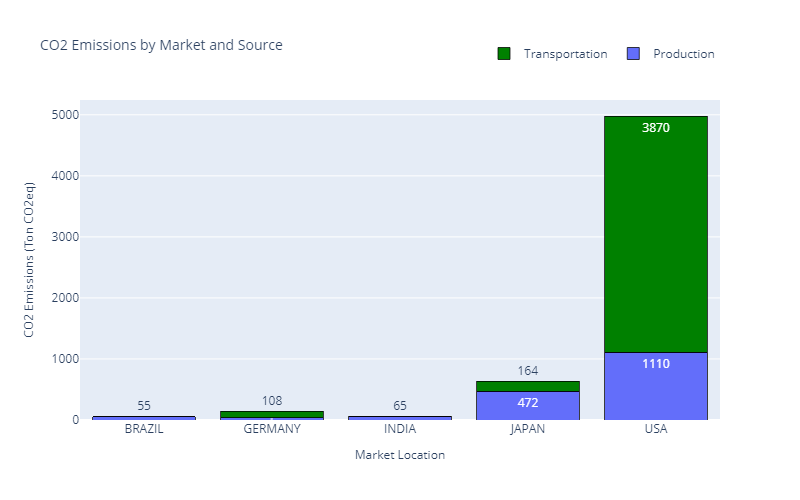Toggle the Production legend entry
800x500 pixels.
683,54
